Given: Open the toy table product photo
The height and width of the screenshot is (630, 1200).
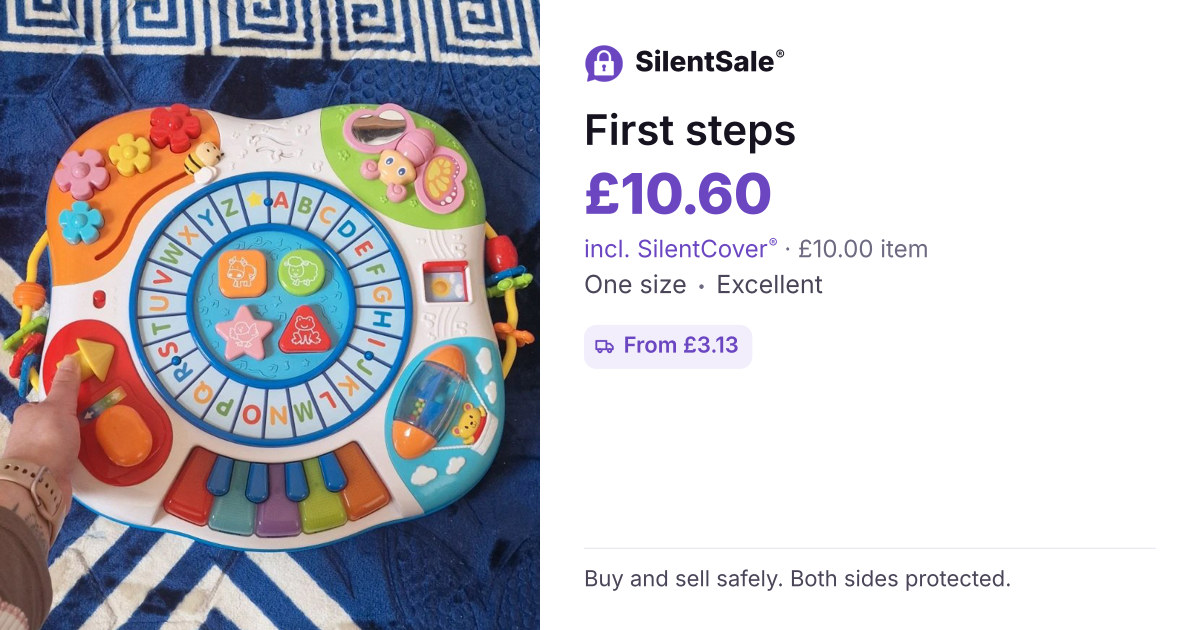Looking at the screenshot, I should point(270,315).
